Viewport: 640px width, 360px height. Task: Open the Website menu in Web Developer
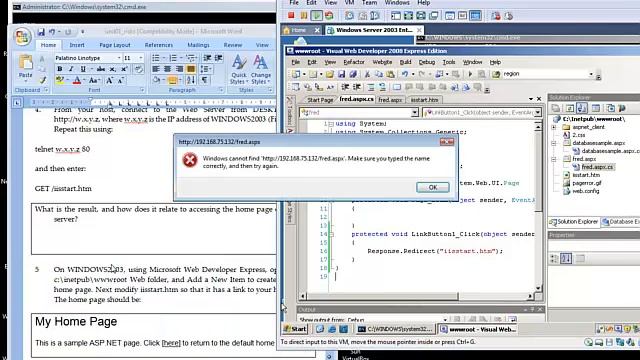pos(382,62)
